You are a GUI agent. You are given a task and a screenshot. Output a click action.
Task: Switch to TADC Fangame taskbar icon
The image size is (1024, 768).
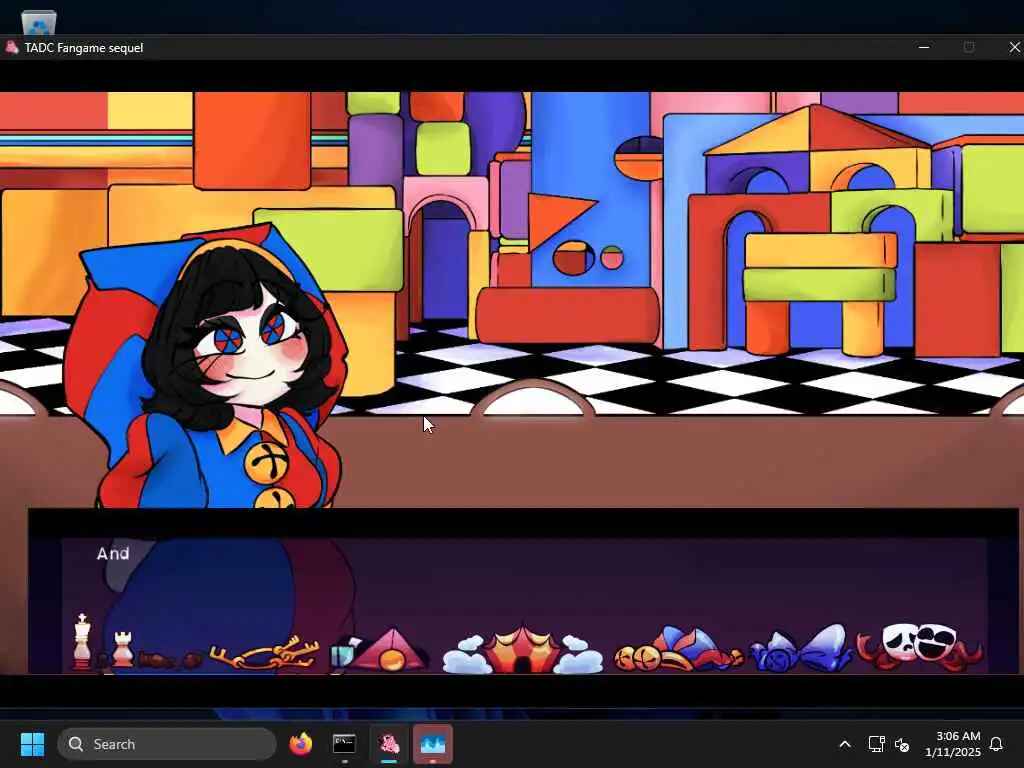coord(389,744)
